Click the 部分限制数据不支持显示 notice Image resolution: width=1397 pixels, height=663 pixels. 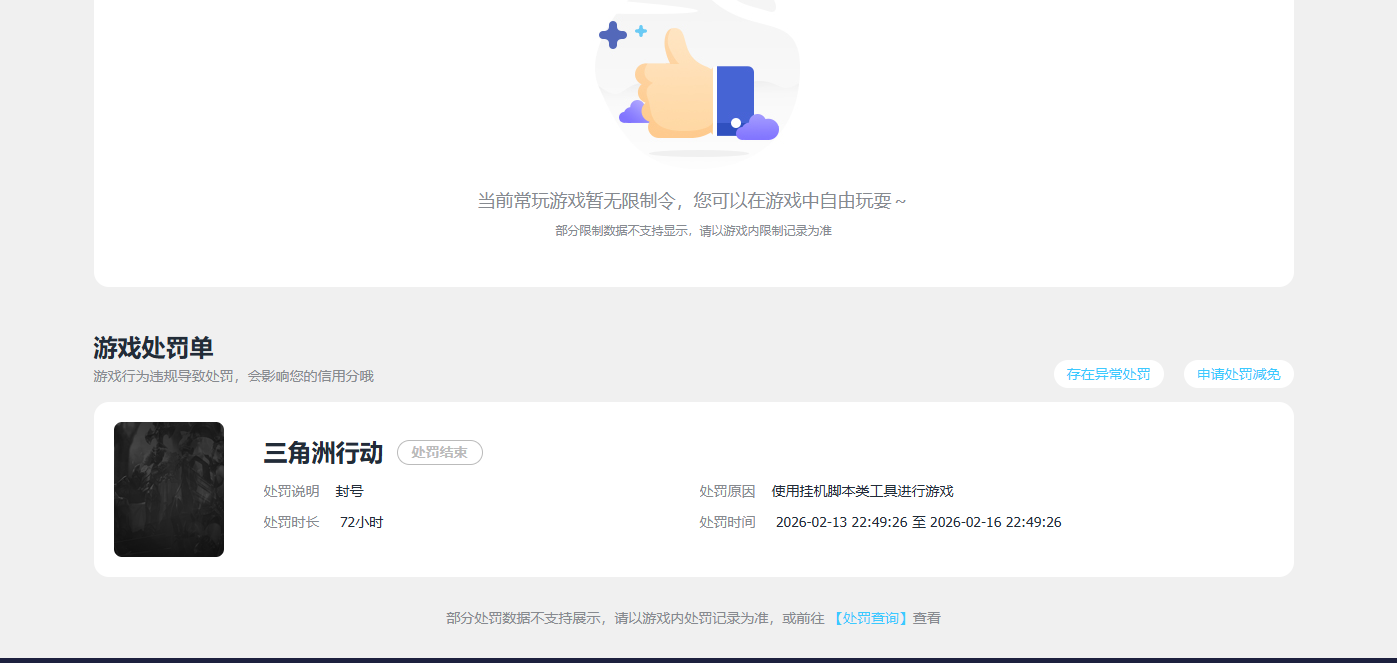694,231
